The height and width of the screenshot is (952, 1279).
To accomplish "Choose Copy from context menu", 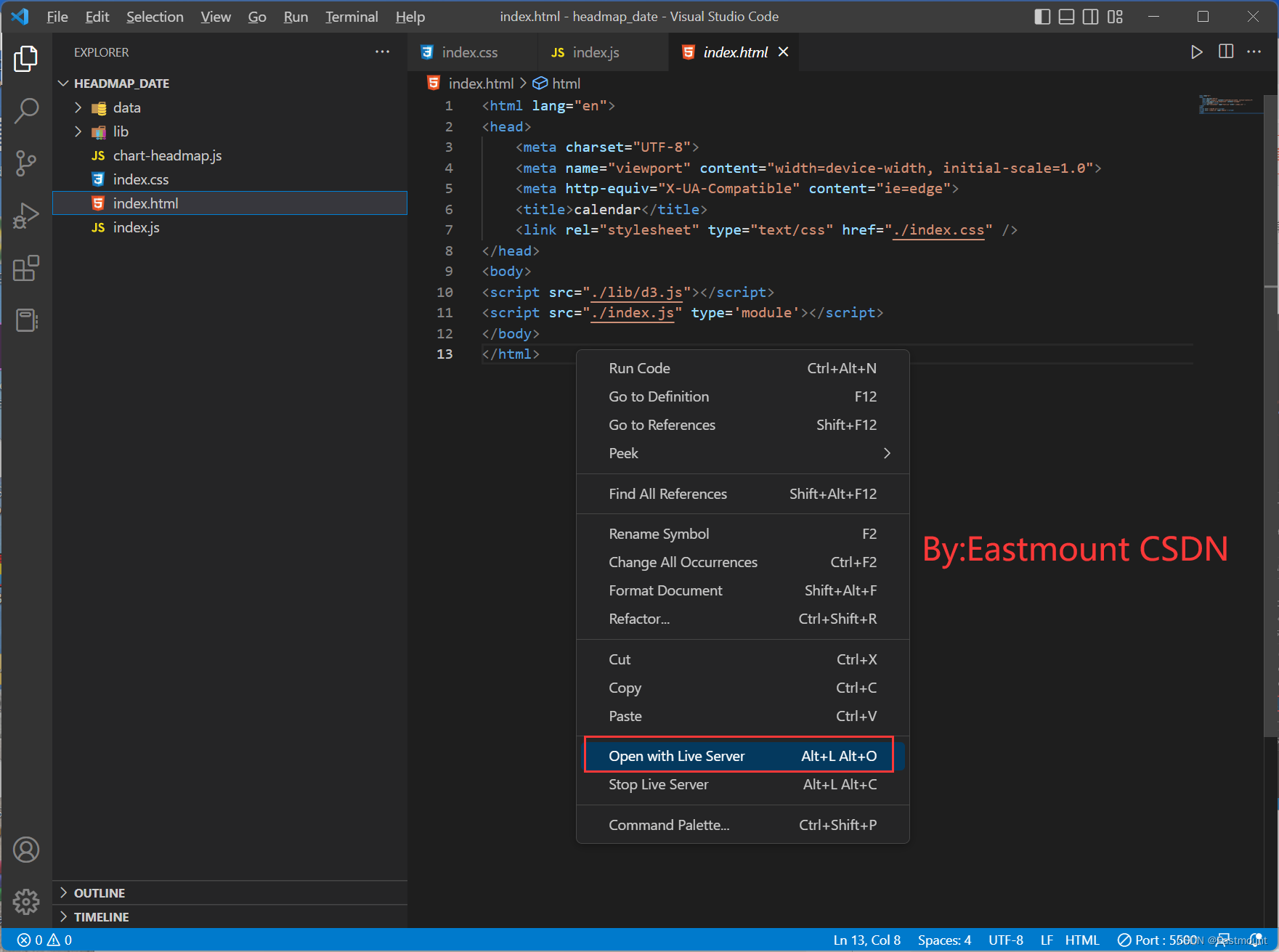I will click(x=743, y=688).
